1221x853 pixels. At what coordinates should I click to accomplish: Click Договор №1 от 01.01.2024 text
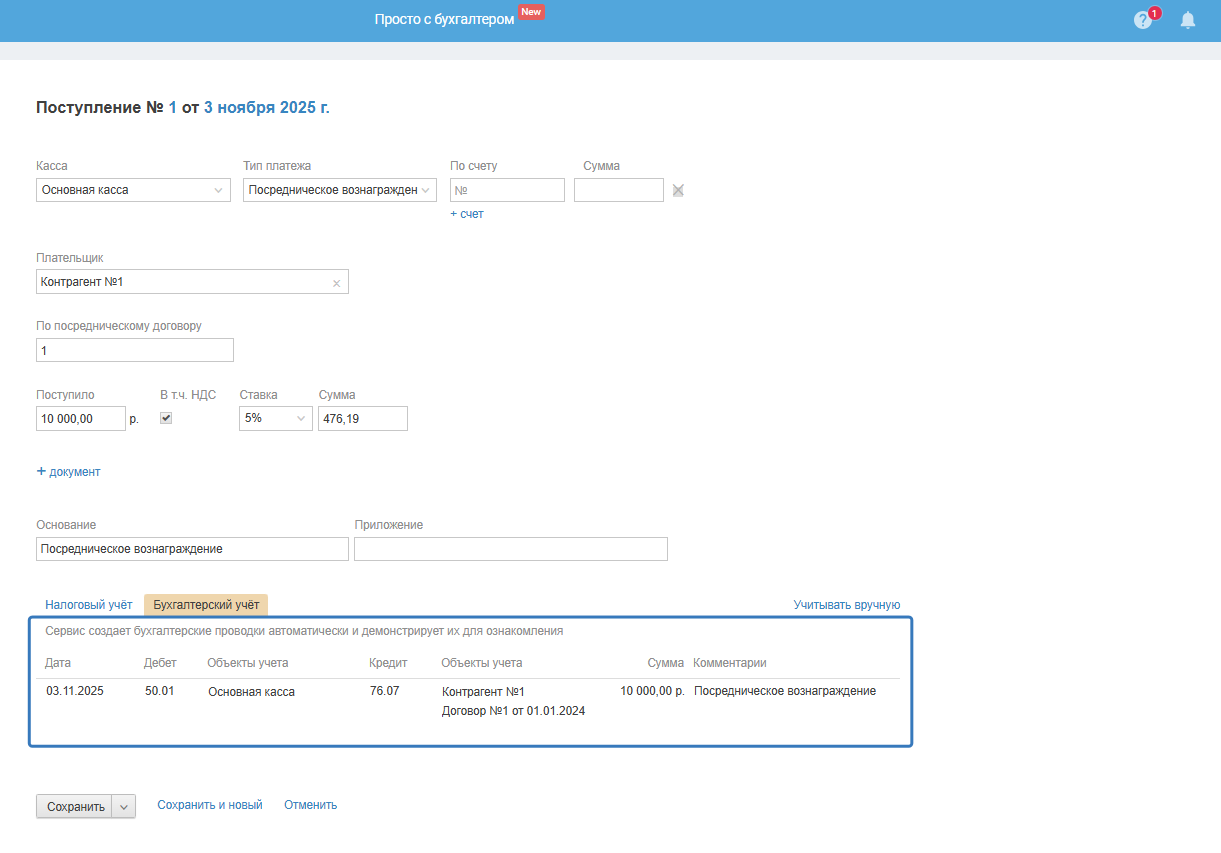pyautogui.click(x=514, y=711)
